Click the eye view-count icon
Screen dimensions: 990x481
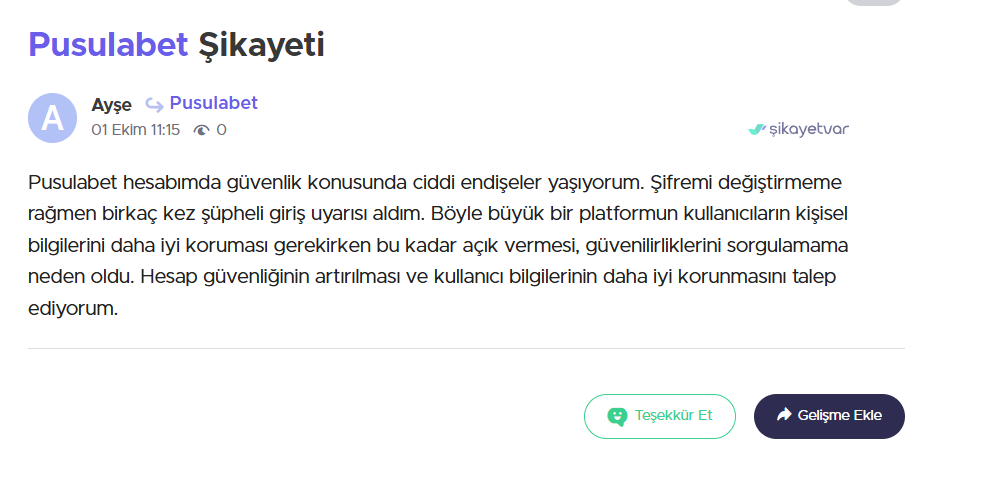pos(202,130)
